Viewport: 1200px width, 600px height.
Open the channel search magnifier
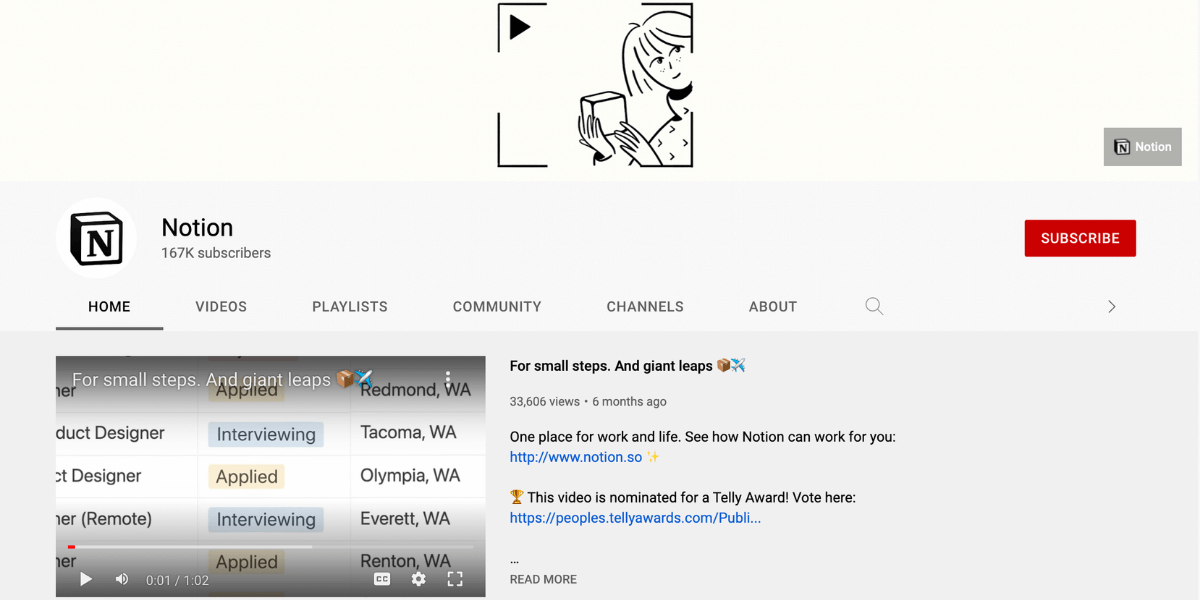tap(873, 306)
